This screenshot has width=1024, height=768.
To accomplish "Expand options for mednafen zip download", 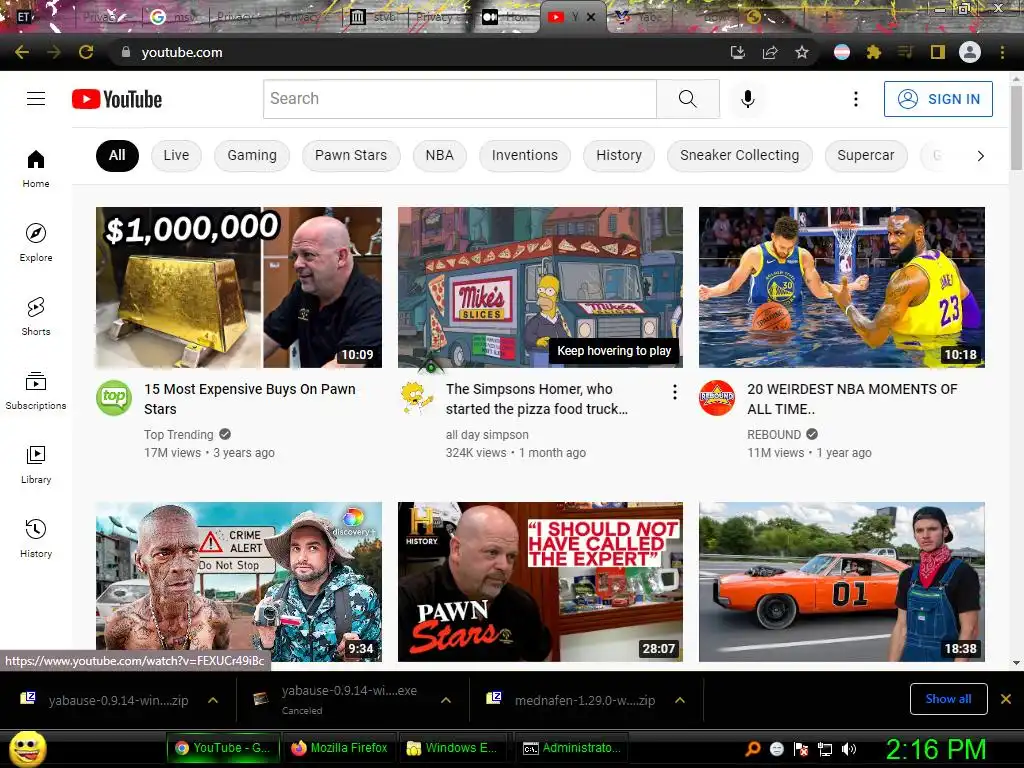I will pyautogui.click(x=680, y=700).
